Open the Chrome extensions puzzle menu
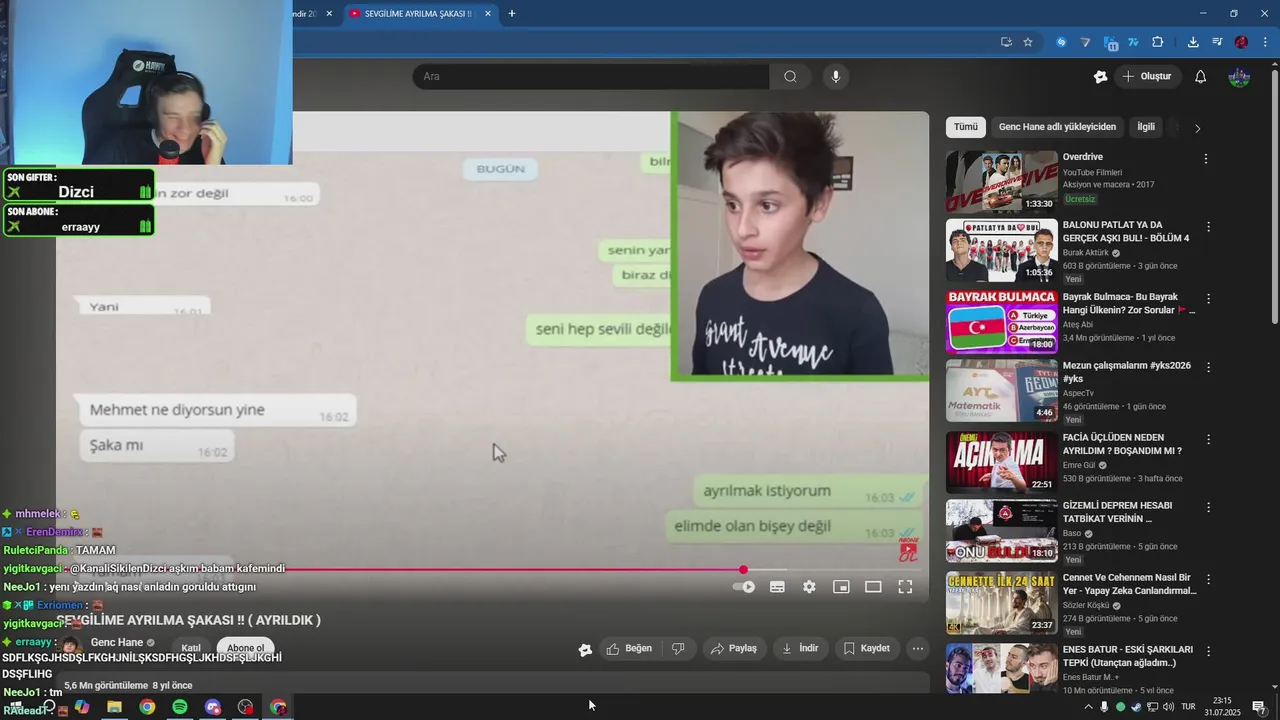The height and width of the screenshot is (720, 1280). pyautogui.click(x=1158, y=42)
